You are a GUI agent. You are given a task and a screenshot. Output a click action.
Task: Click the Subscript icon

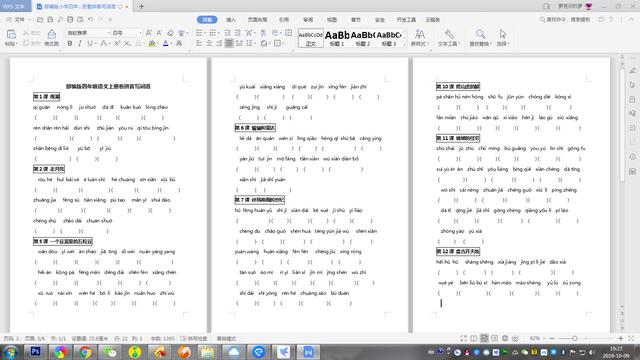pos(127,43)
